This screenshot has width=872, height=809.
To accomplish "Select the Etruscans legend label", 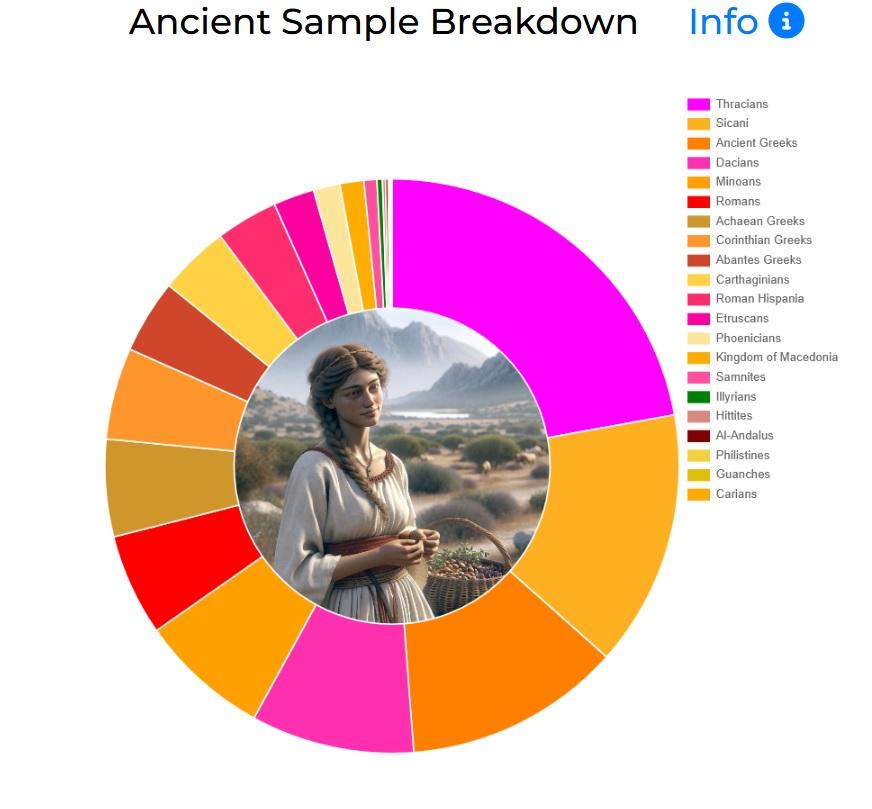I will pos(742,319).
